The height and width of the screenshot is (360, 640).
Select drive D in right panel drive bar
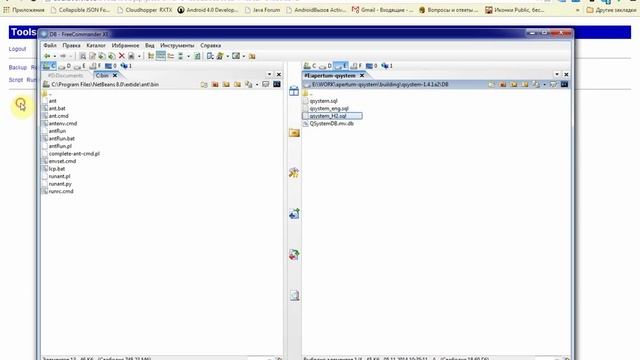[325, 66]
